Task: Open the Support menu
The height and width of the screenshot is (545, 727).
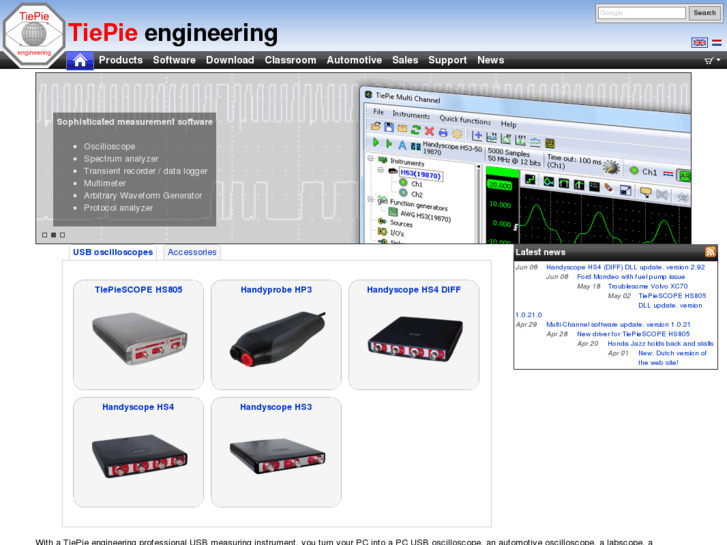Action: (447, 60)
